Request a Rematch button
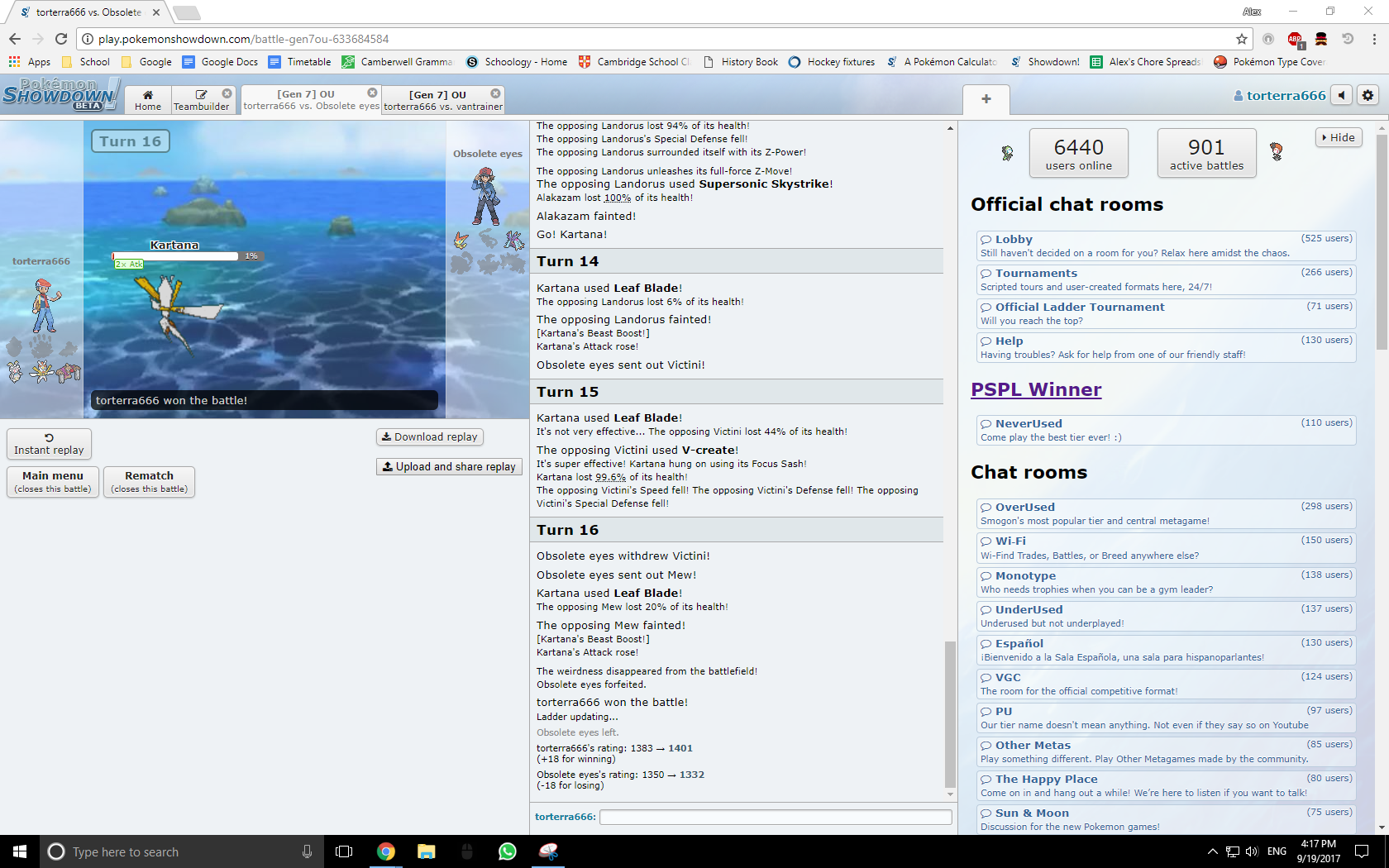 (150, 481)
